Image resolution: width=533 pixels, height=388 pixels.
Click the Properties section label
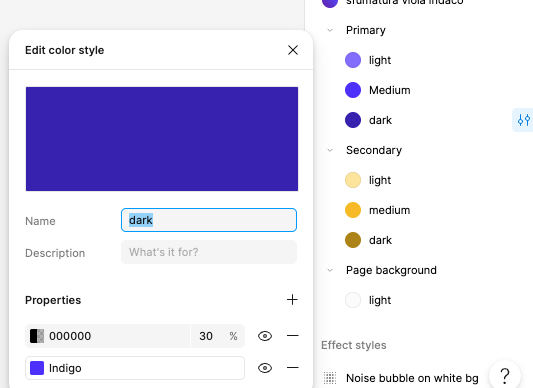[53, 300]
